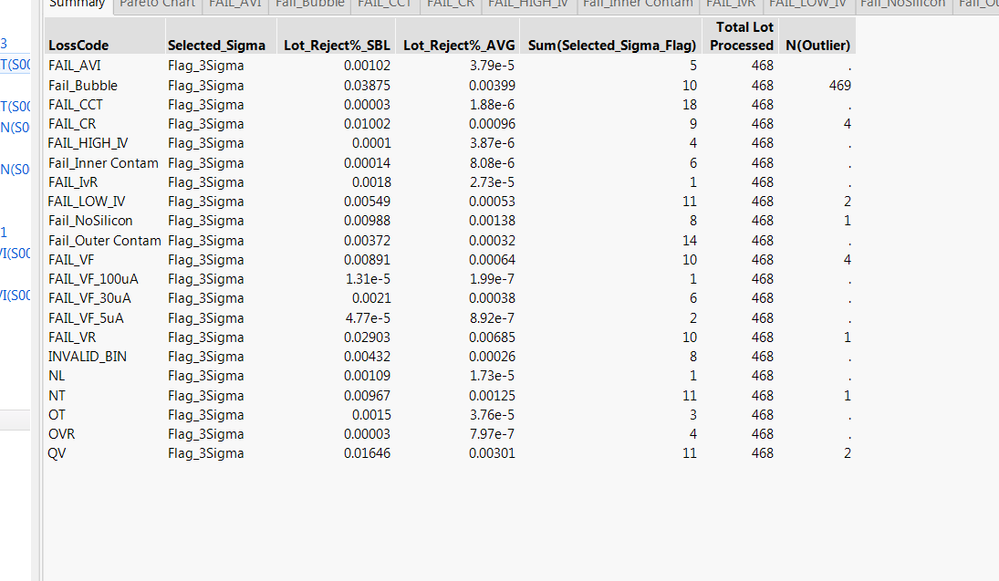Switch to the Pareto Chart tab
This screenshot has height=581, width=999.
[x=158, y=4]
